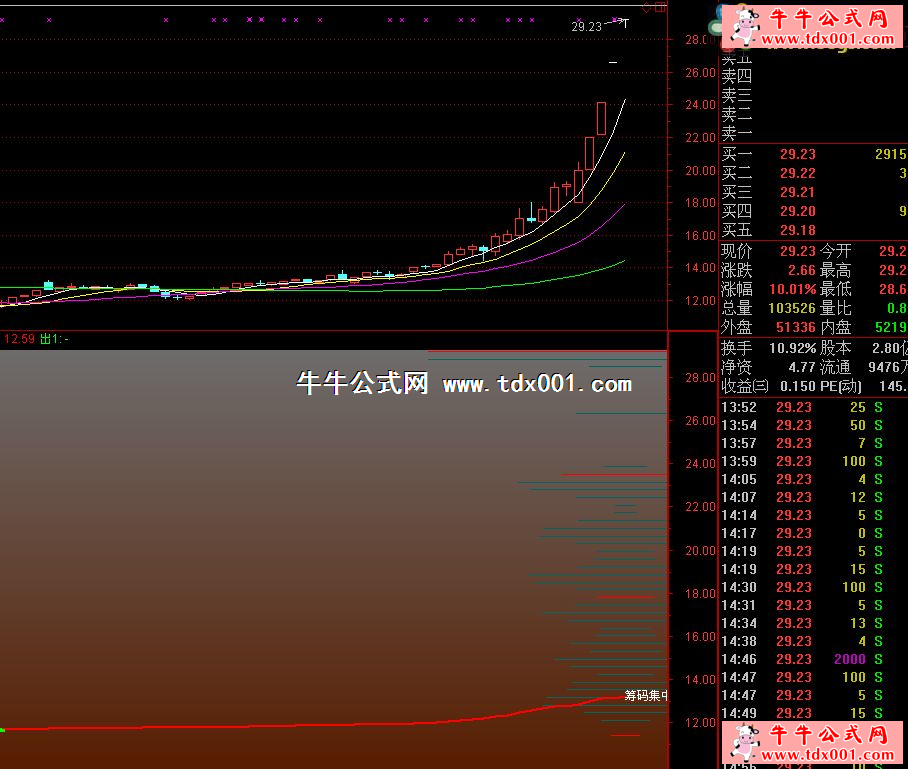Click the cartoon cow logo at top right
Viewport: 908px width, 769px height.
pos(743,26)
